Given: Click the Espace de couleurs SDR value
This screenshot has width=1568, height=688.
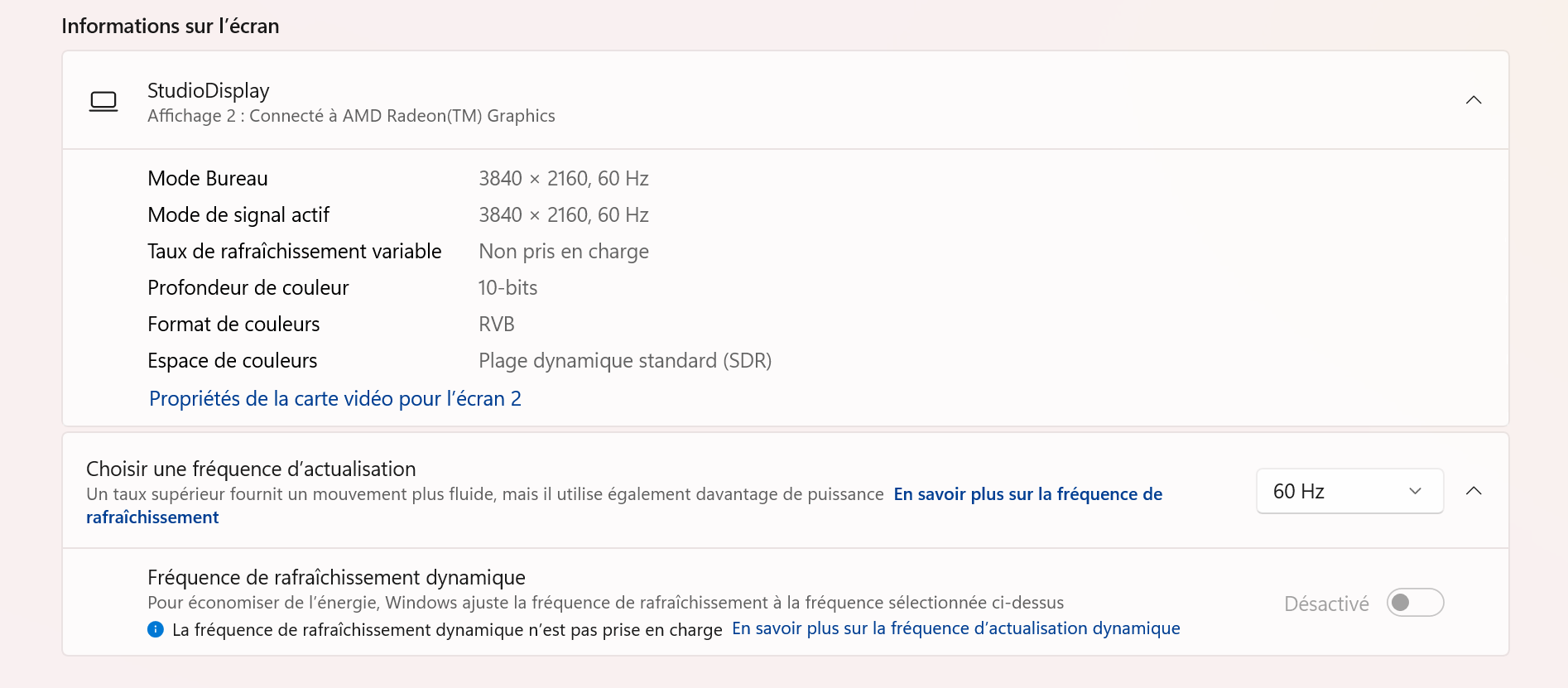Looking at the screenshot, I should pos(625,360).
